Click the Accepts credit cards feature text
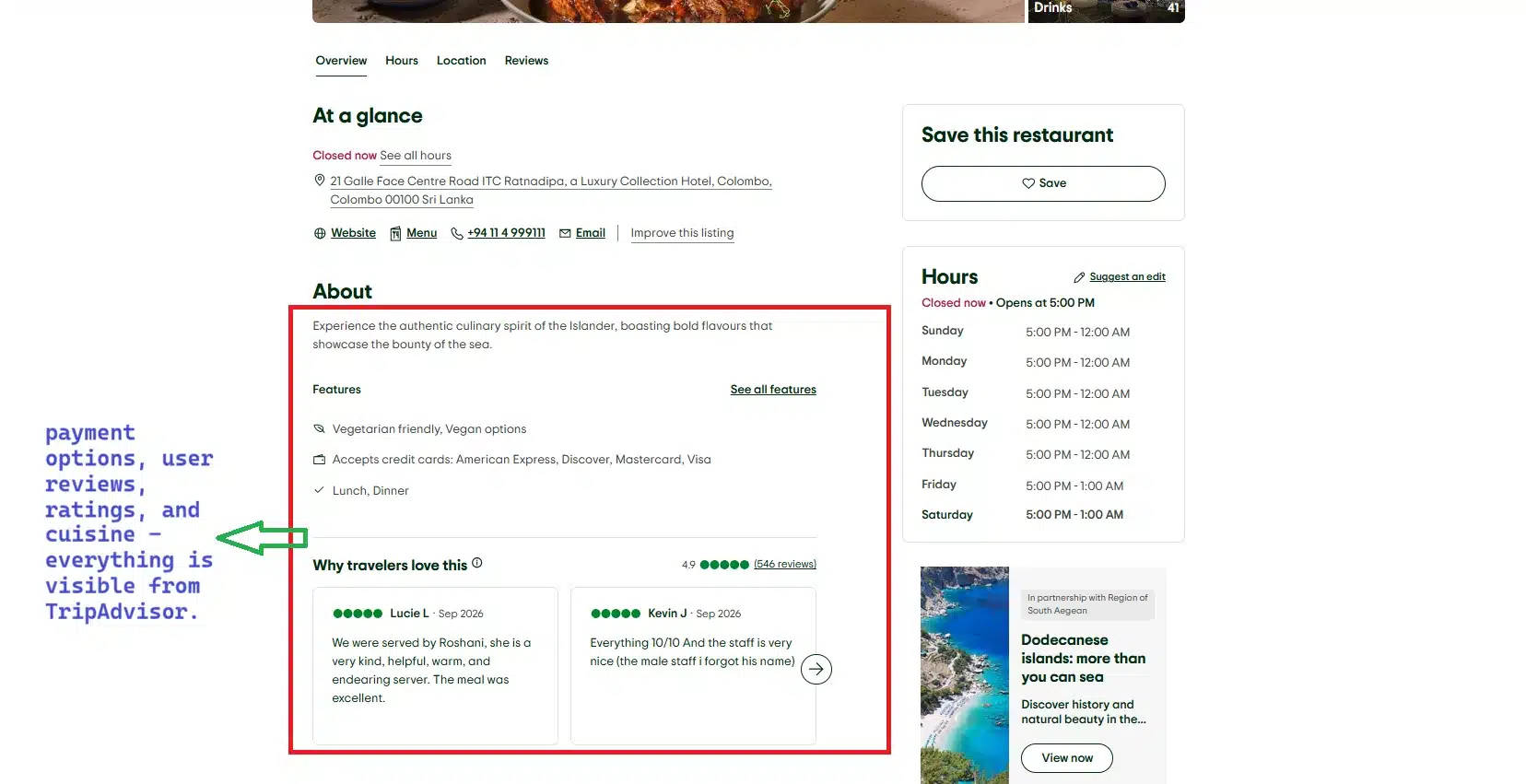This screenshot has height=784, width=1526. click(522, 460)
